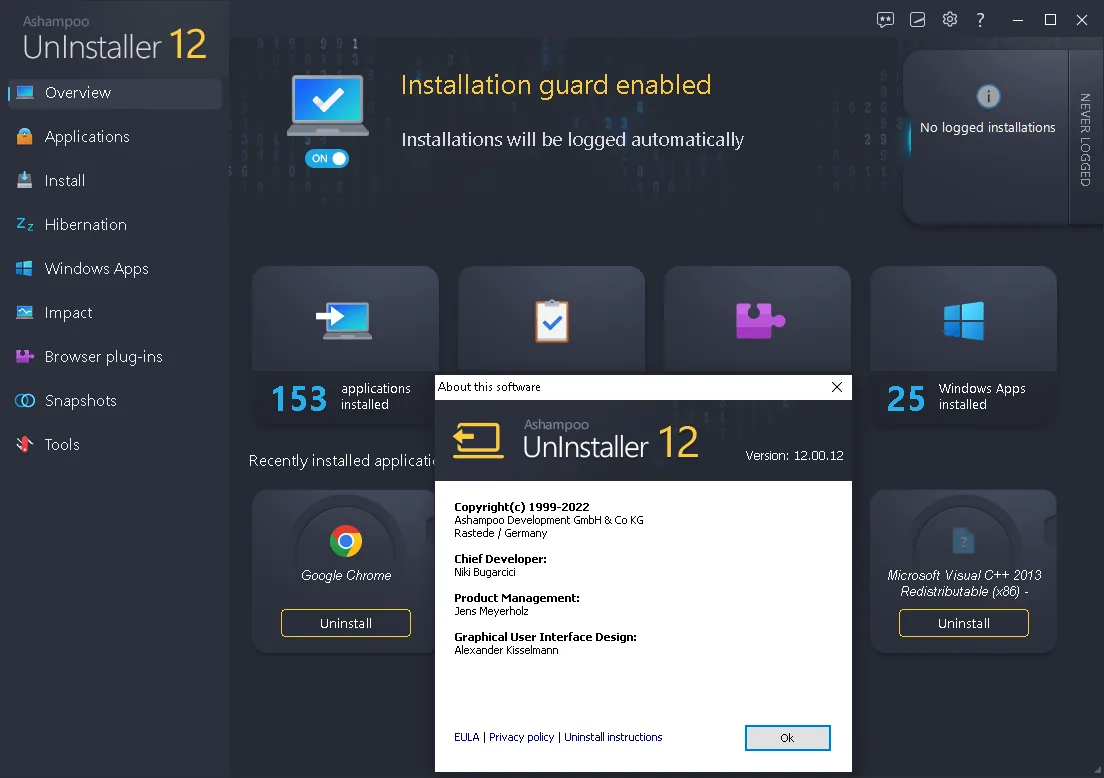
Task: Click the question mark help icon
Action: pyautogui.click(x=980, y=20)
